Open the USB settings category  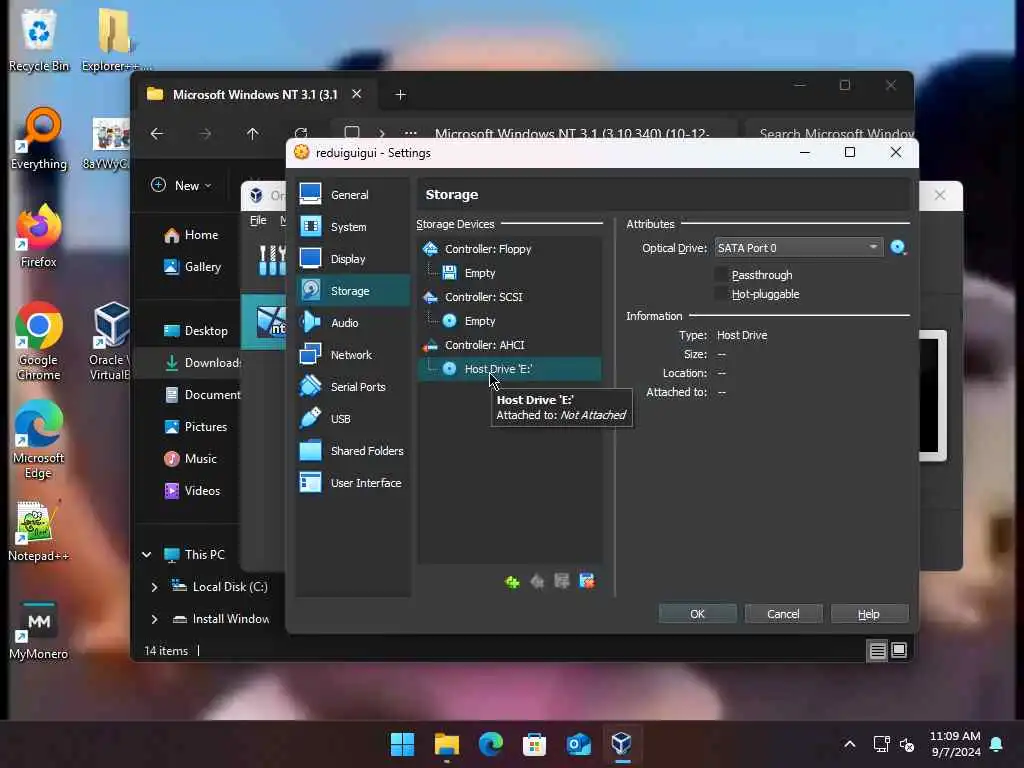pyautogui.click(x=353, y=419)
